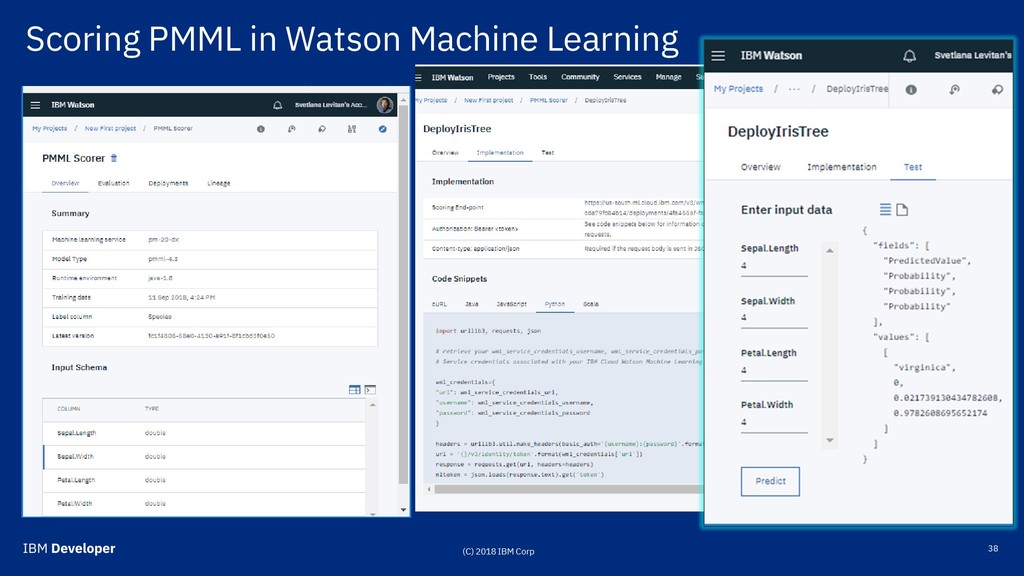Select JavaScript code snippet tab
Viewport: 1024px width, 576px height.
[x=511, y=304]
